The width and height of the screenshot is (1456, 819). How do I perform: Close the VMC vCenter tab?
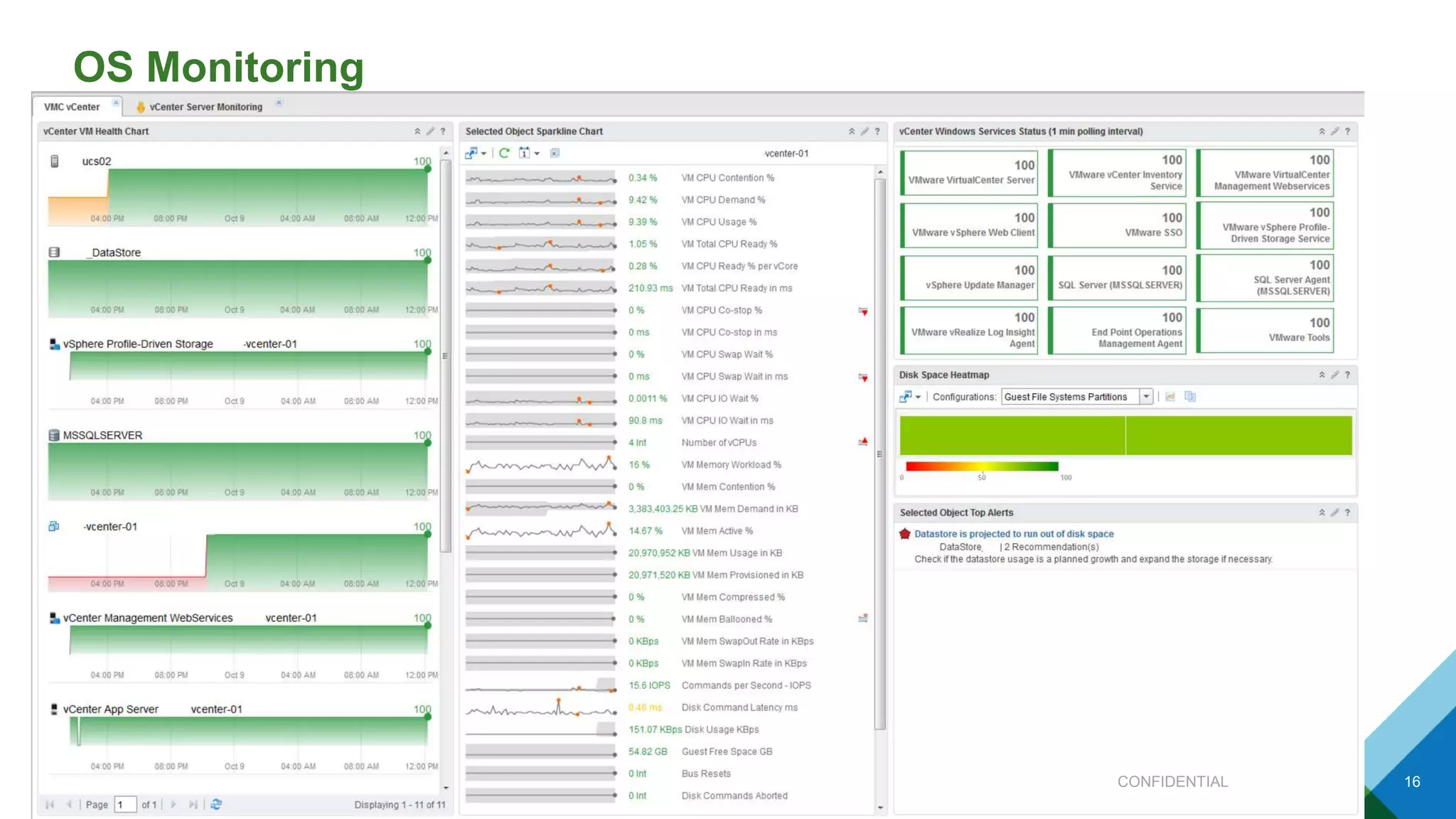[x=116, y=102]
